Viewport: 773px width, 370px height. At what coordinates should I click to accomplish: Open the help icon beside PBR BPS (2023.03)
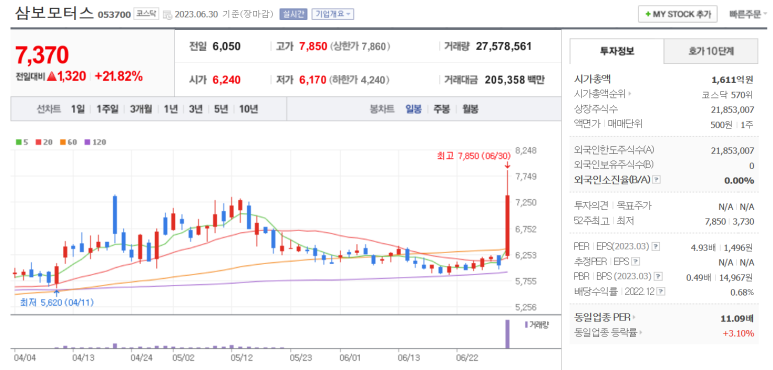click(658, 277)
